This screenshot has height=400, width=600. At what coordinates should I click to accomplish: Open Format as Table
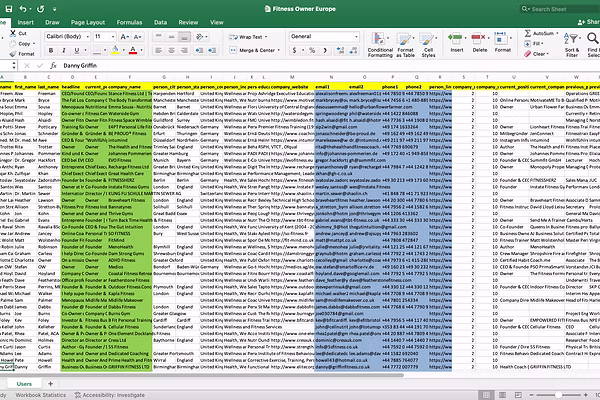tap(405, 45)
